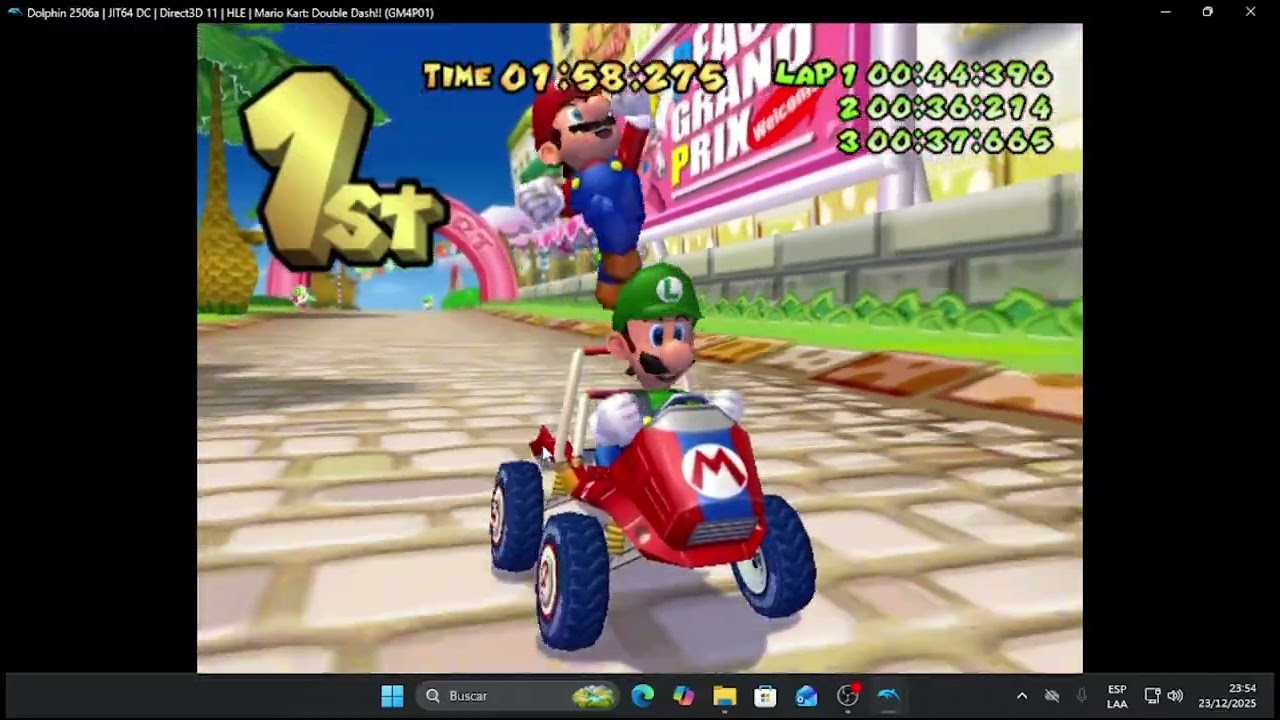Click the landscape image in search box

coord(593,696)
